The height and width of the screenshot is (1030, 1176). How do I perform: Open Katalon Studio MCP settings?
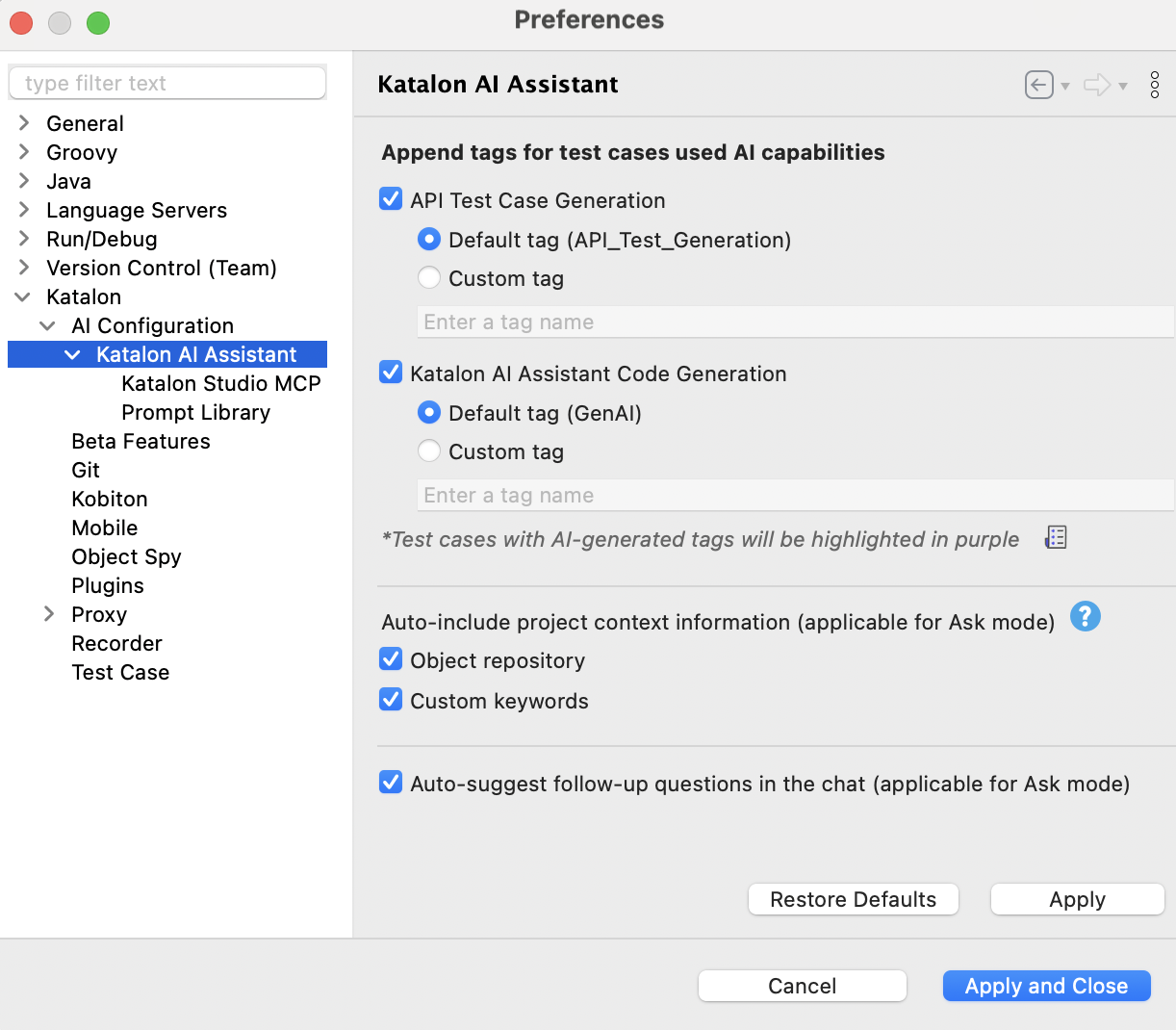pos(220,383)
